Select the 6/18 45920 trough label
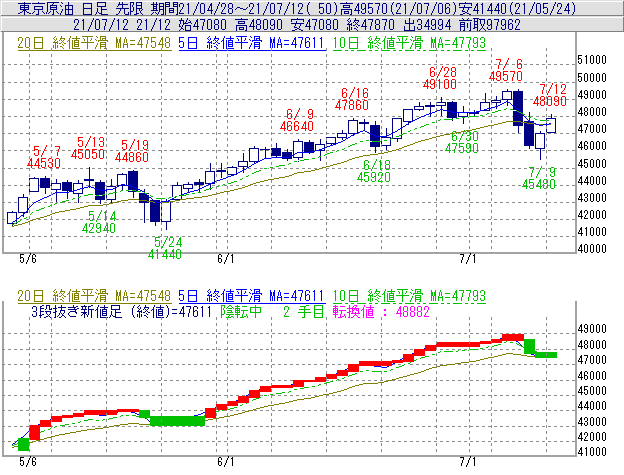624x475 pixels. 374,171
